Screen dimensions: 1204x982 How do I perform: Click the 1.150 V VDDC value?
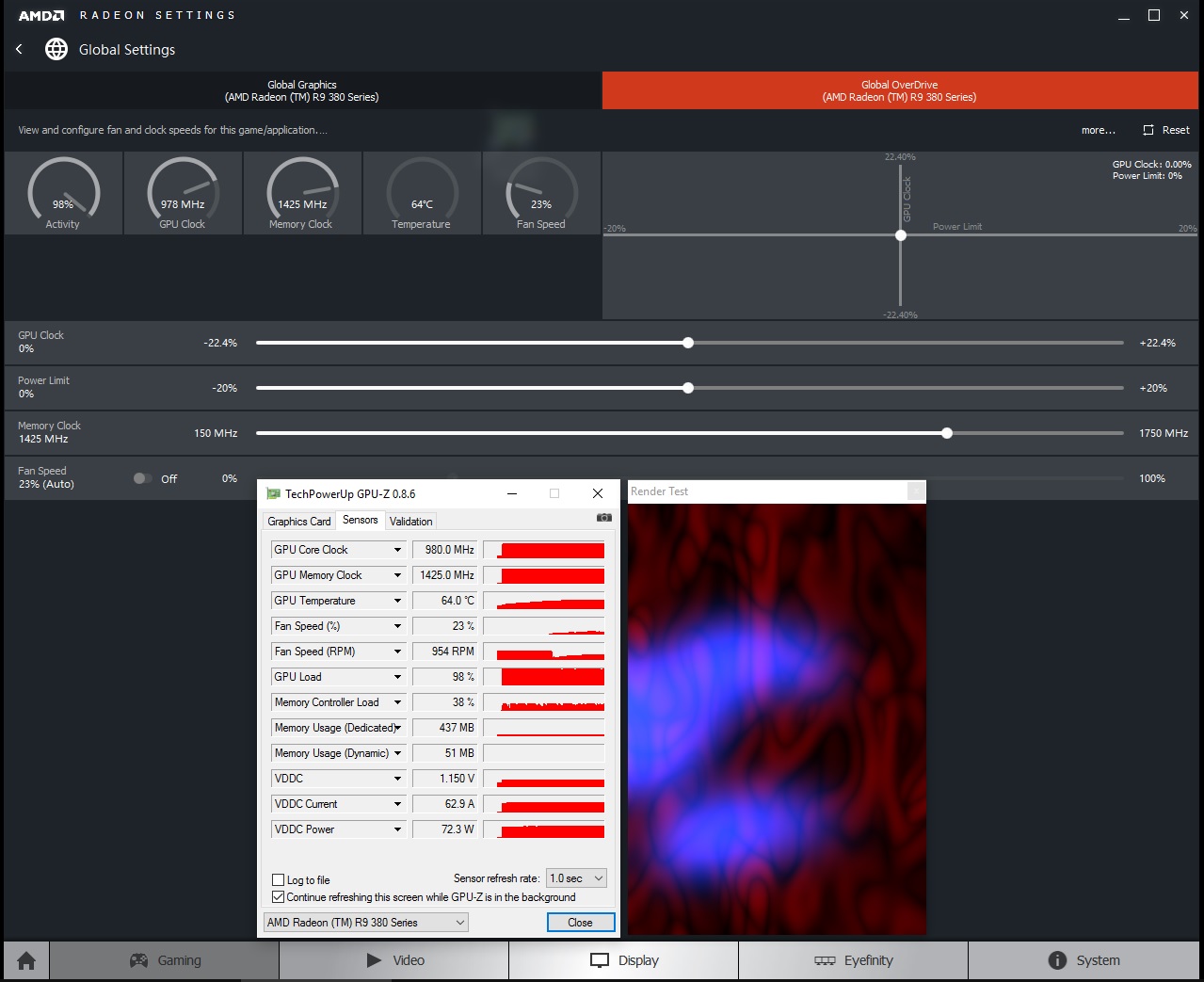tap(444, 779)
